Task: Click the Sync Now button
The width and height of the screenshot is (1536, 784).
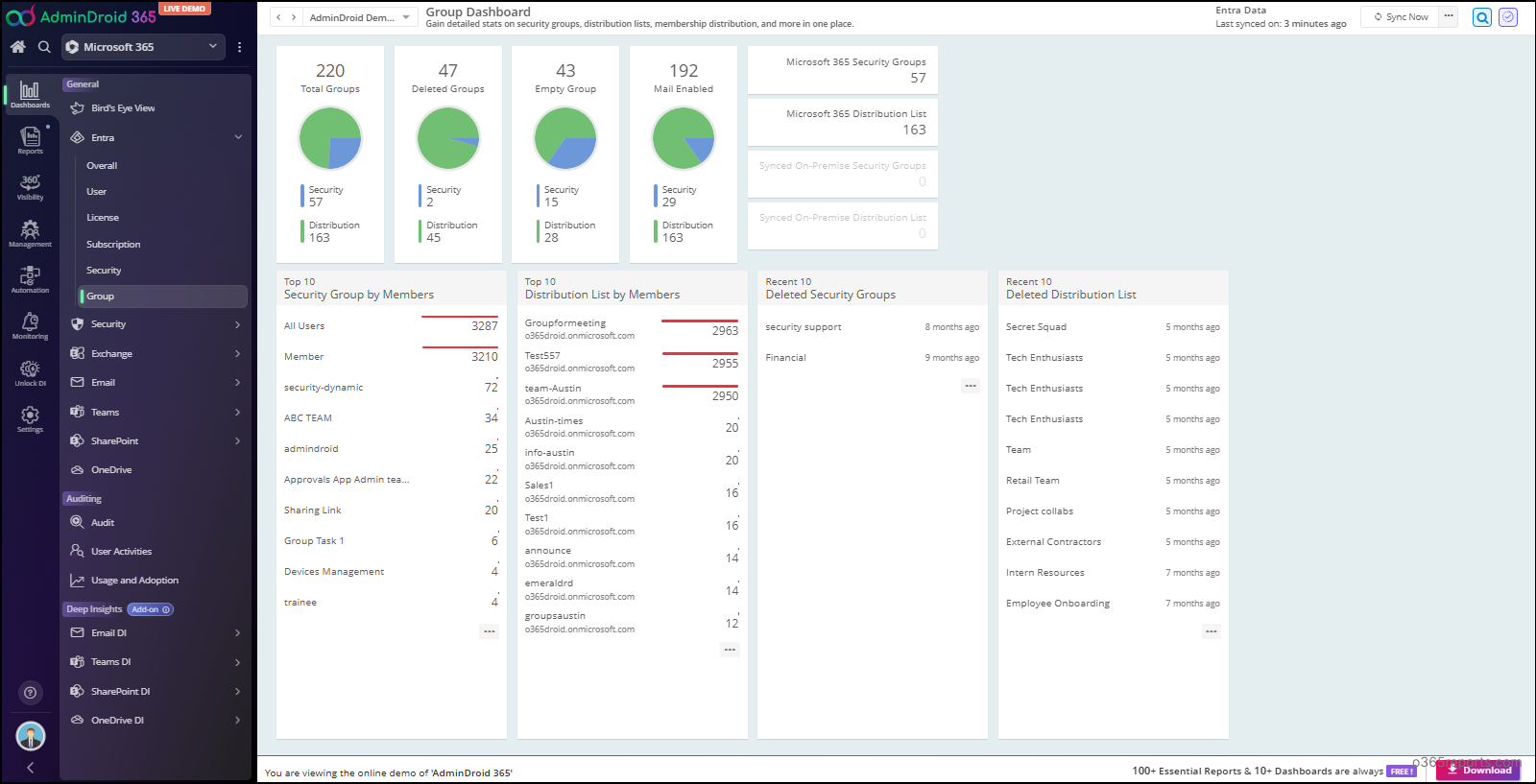Action: pyautogui.click(x=1401, y=16)
